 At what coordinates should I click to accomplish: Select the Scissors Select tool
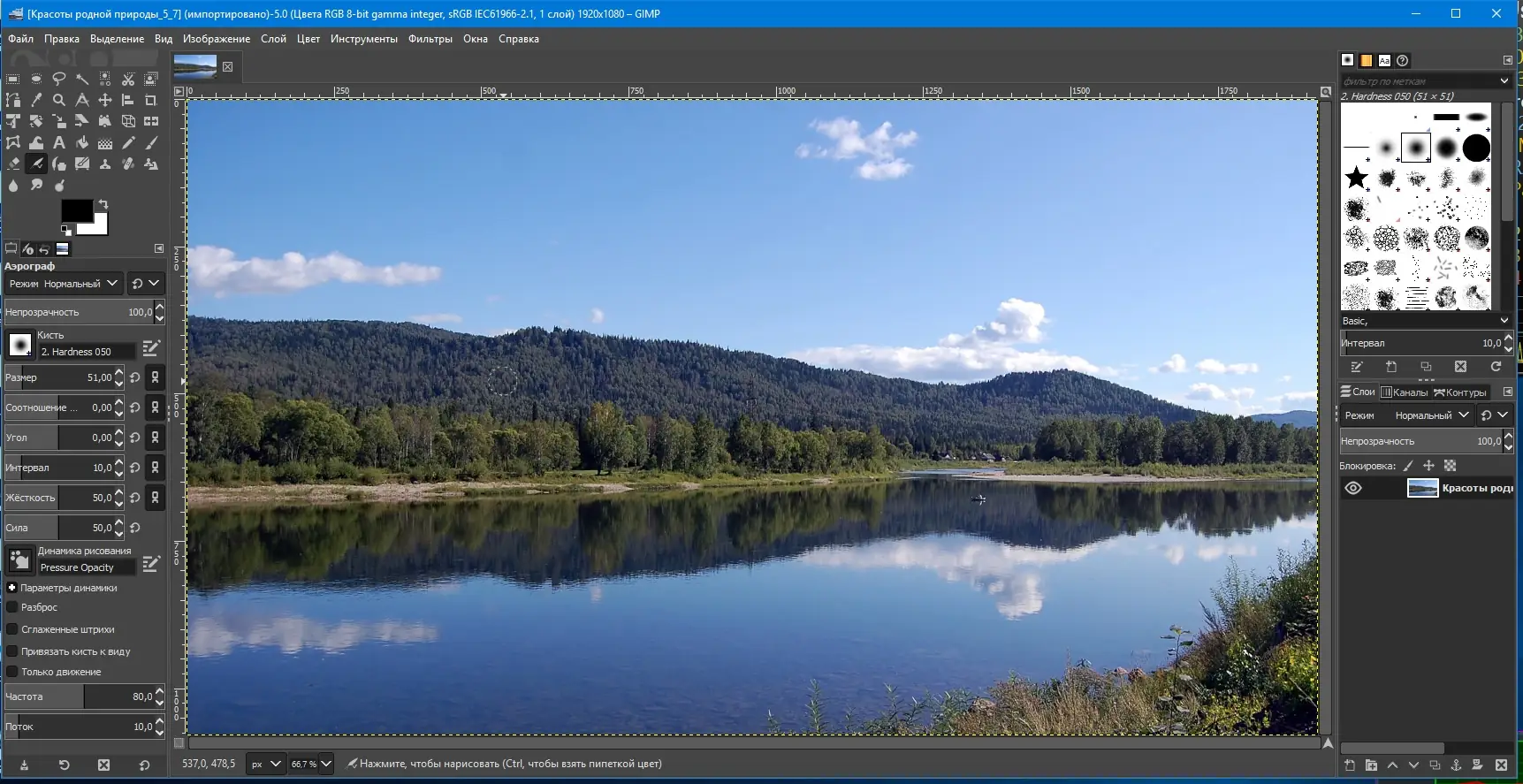[x=128, y=79]
